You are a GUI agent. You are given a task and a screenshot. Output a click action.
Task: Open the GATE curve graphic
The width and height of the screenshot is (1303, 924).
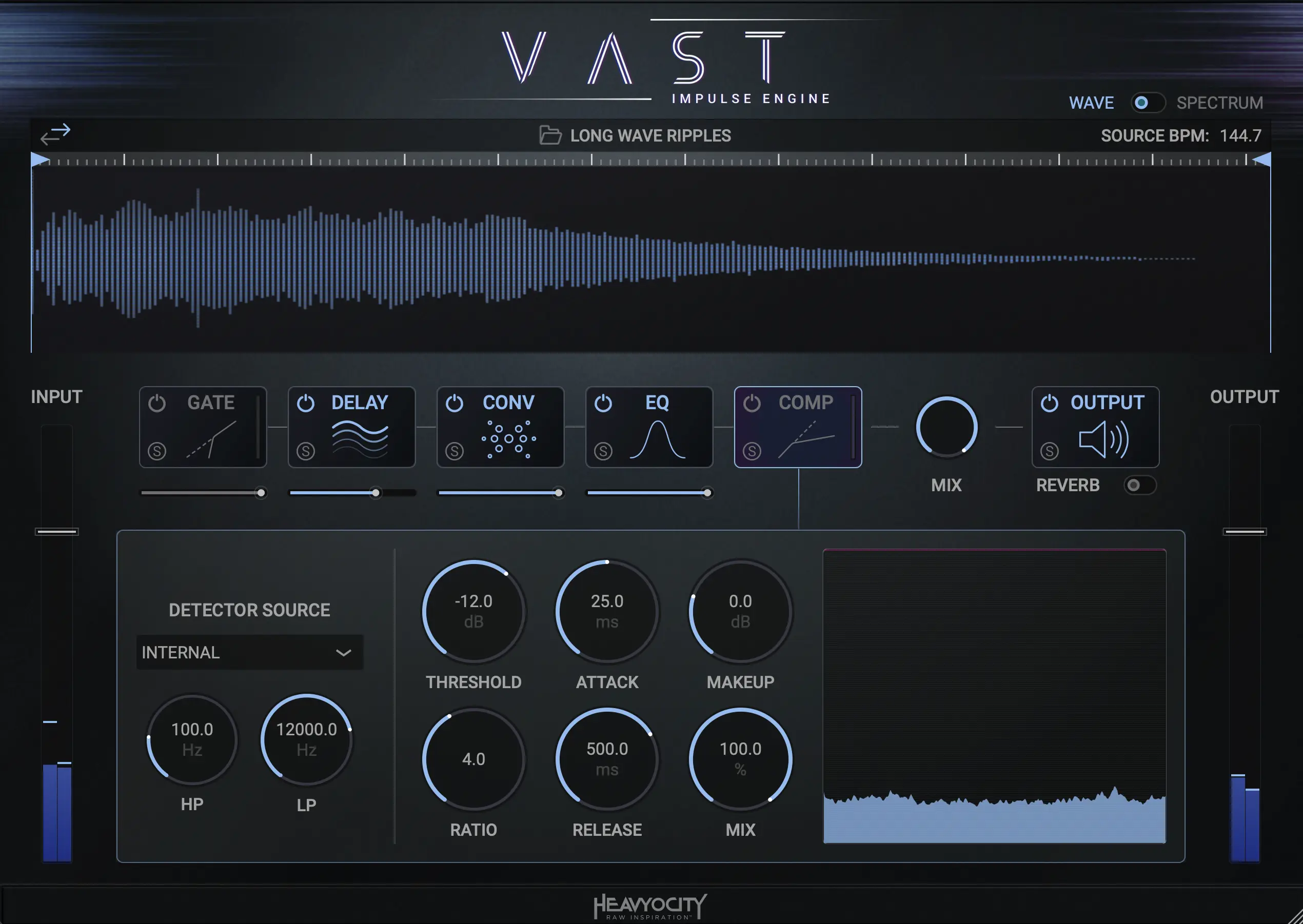[211, 439]
